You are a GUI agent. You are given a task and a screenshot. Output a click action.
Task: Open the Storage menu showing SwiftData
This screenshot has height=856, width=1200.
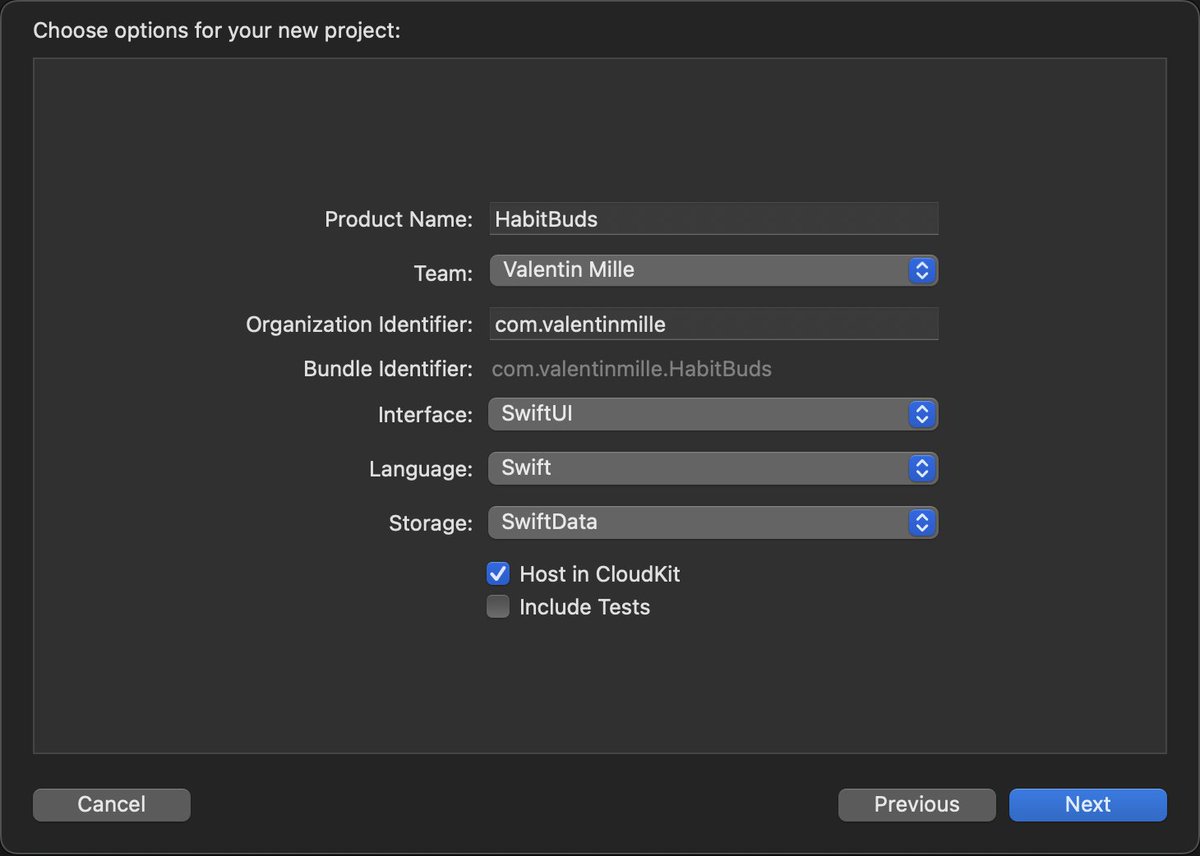pyautogui.click(x=713, y=522)
